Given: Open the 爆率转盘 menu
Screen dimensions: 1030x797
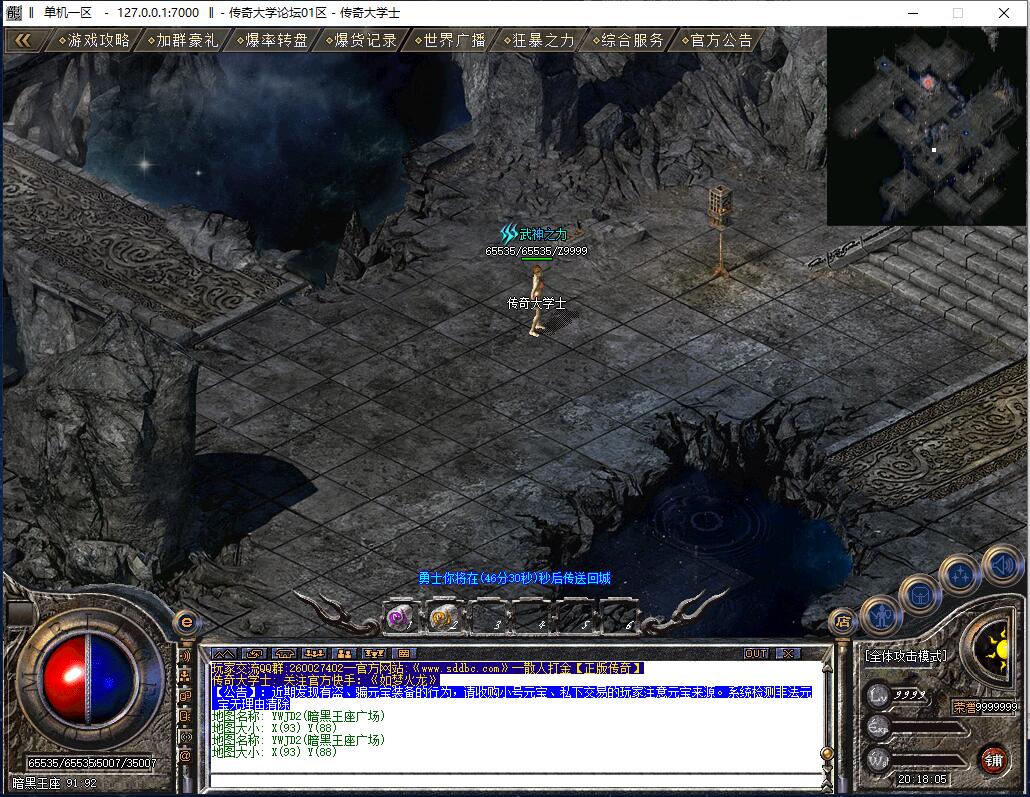Looking at the screenshot, I should (272, 41).
